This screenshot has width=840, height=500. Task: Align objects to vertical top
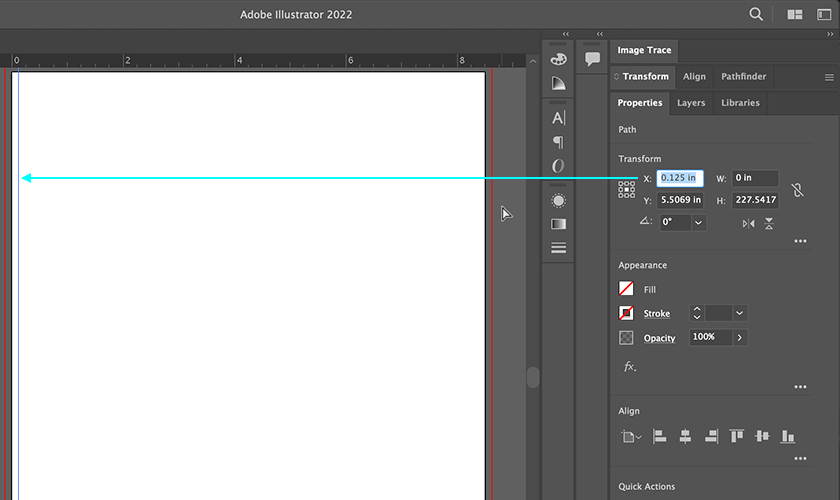(x=737, y=436)
